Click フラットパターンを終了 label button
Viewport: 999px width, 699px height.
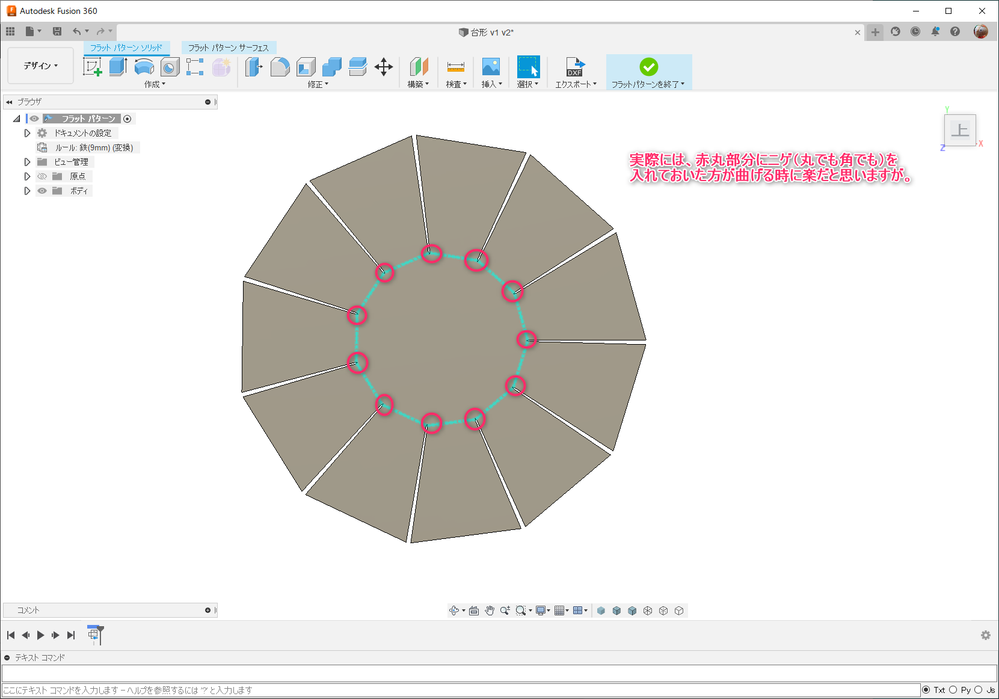(648, 84)
